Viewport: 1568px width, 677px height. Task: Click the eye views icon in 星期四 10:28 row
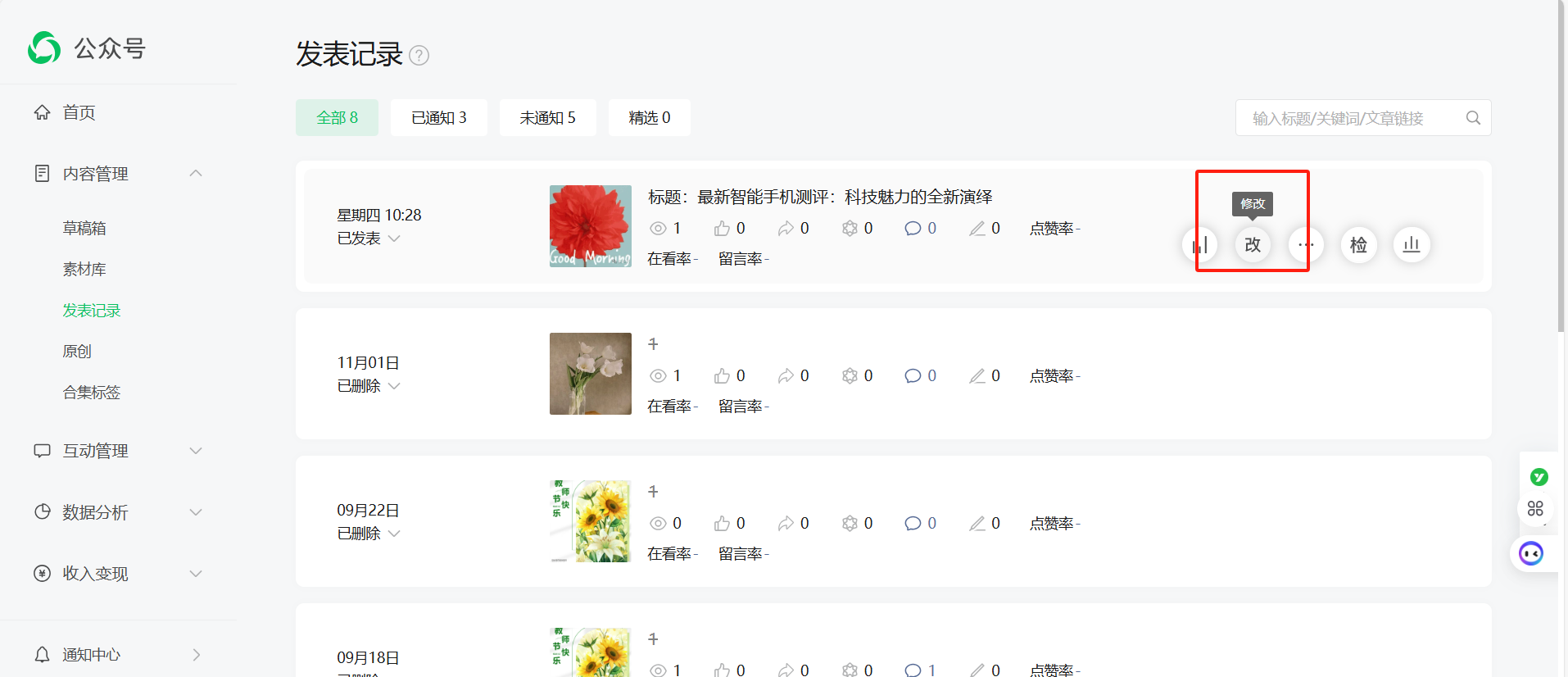pyautogui.click(x=658, y=229)
